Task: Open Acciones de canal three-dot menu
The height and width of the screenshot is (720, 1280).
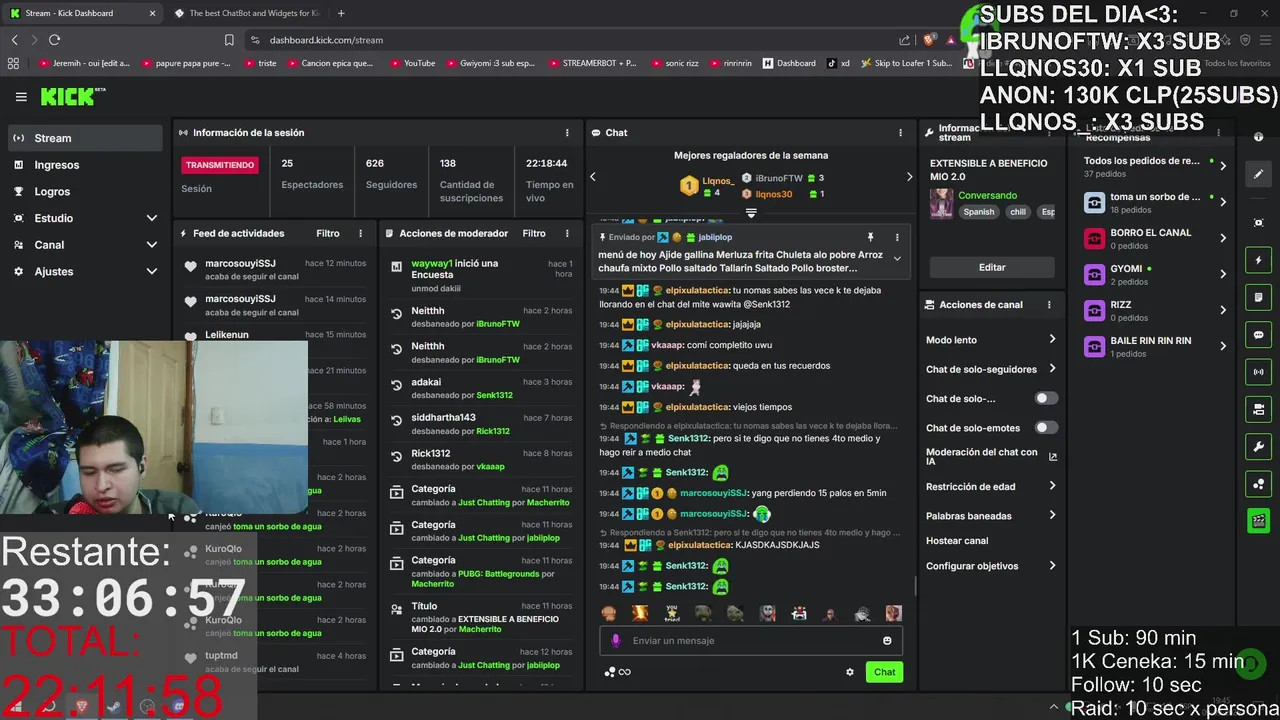Action: pyautogui.click(x=1049, y=305)
